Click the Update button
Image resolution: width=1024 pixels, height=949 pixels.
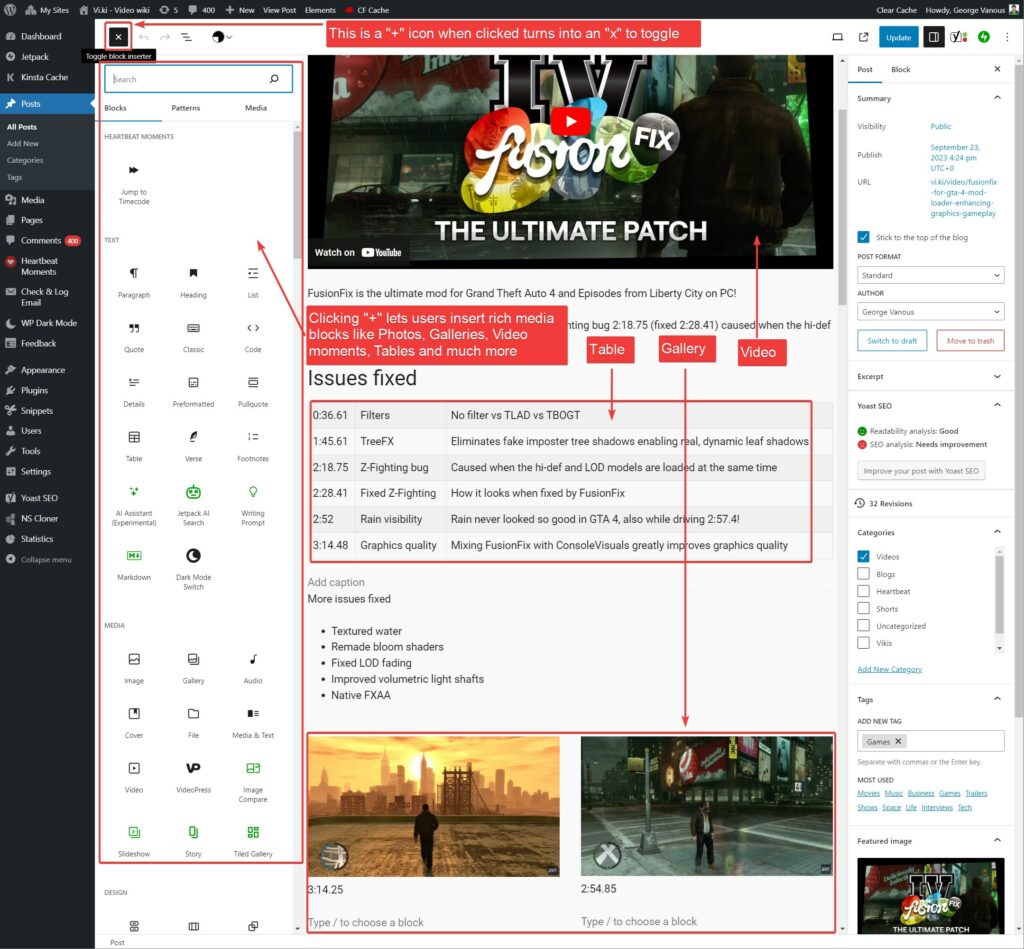pyautogui.click(x=899, y=37)
